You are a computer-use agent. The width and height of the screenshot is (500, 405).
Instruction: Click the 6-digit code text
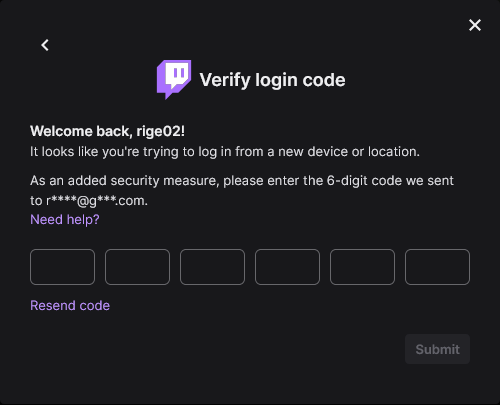click(364, 181)
